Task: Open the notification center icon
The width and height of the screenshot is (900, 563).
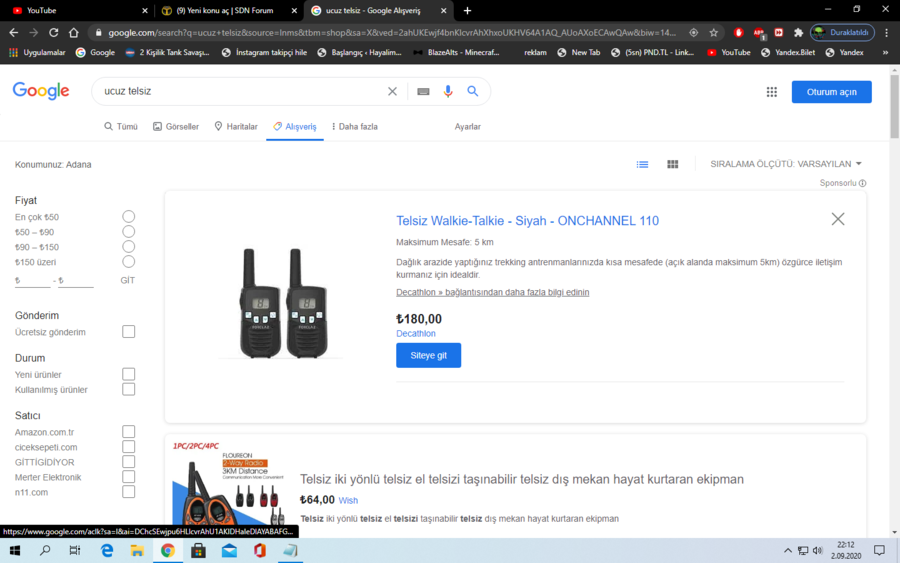Action: [879, 551]
